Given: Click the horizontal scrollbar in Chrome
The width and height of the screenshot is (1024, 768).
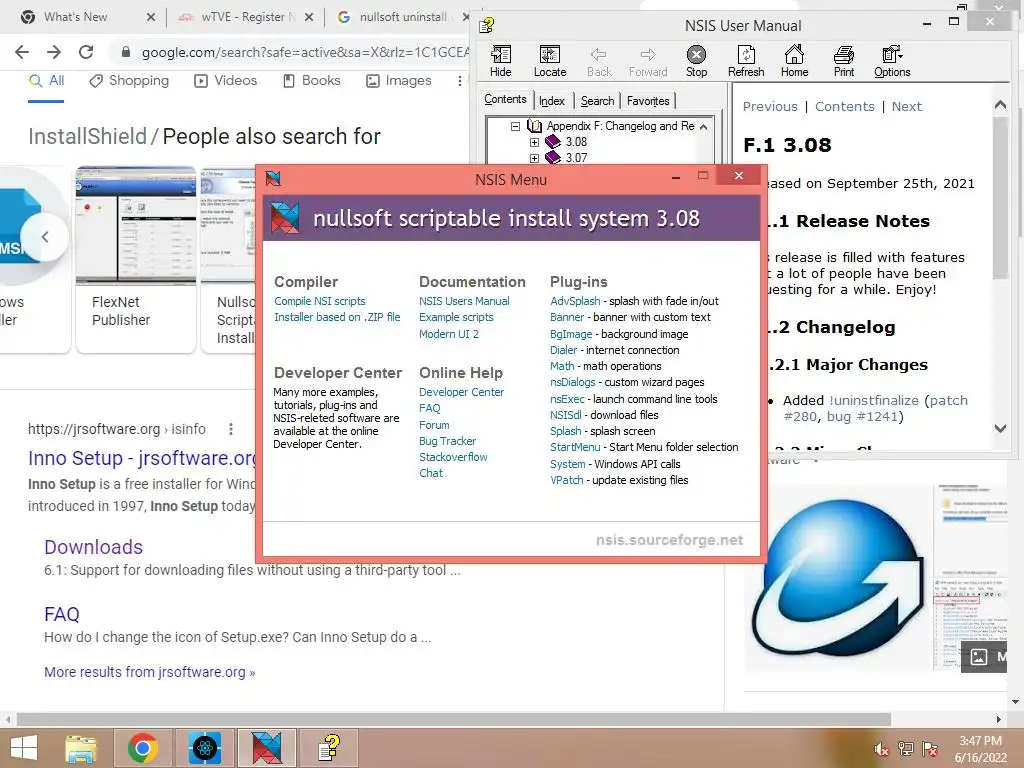Looking at the screenshot, I should point(453,719).
